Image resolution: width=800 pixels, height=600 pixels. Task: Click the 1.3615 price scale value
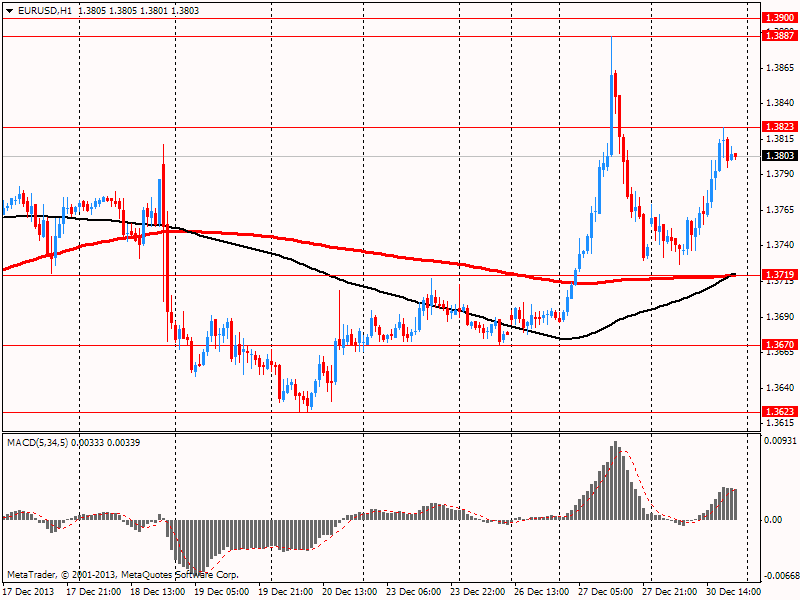pos(781,422)
